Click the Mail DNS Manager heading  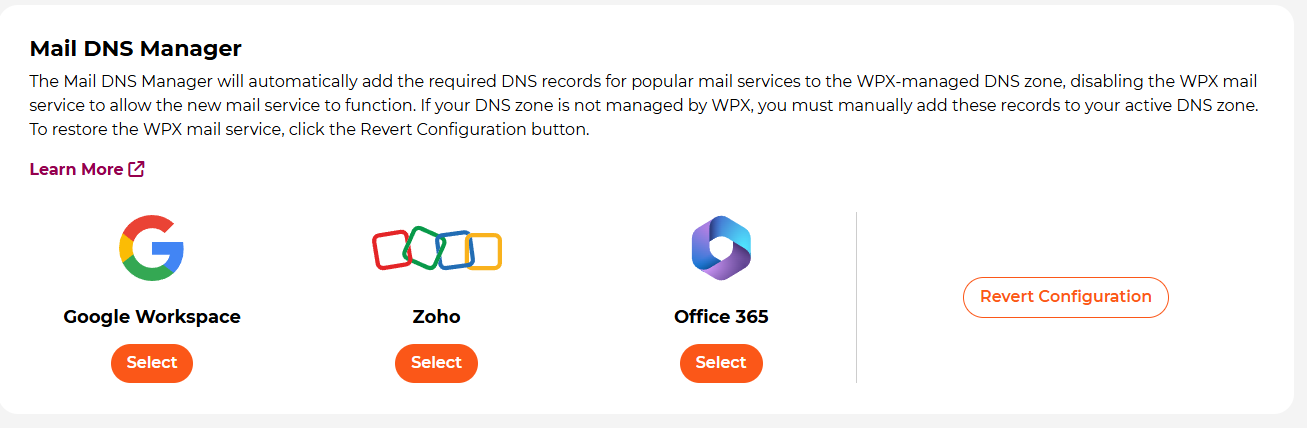point(136,48)
